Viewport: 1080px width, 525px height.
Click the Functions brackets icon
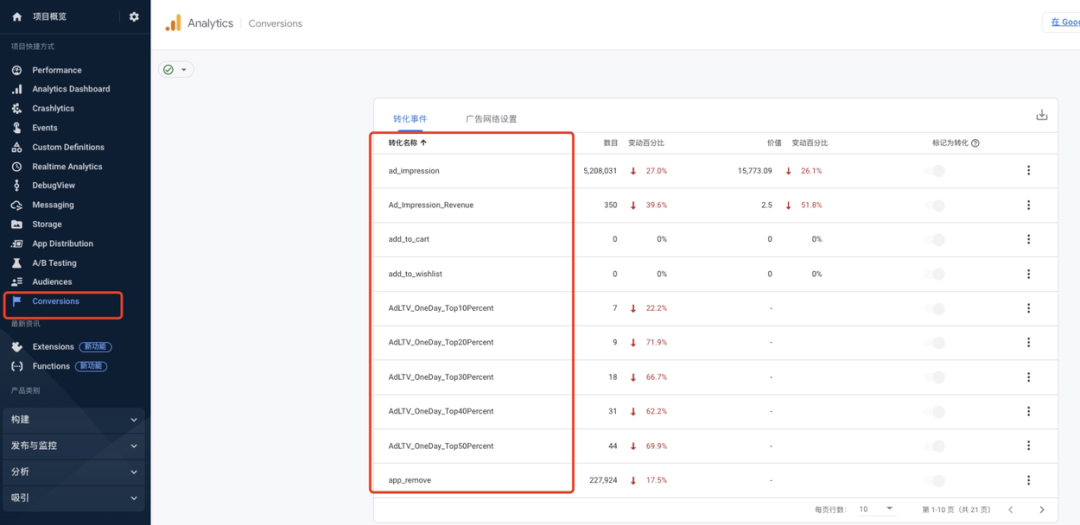pos(17,366)
